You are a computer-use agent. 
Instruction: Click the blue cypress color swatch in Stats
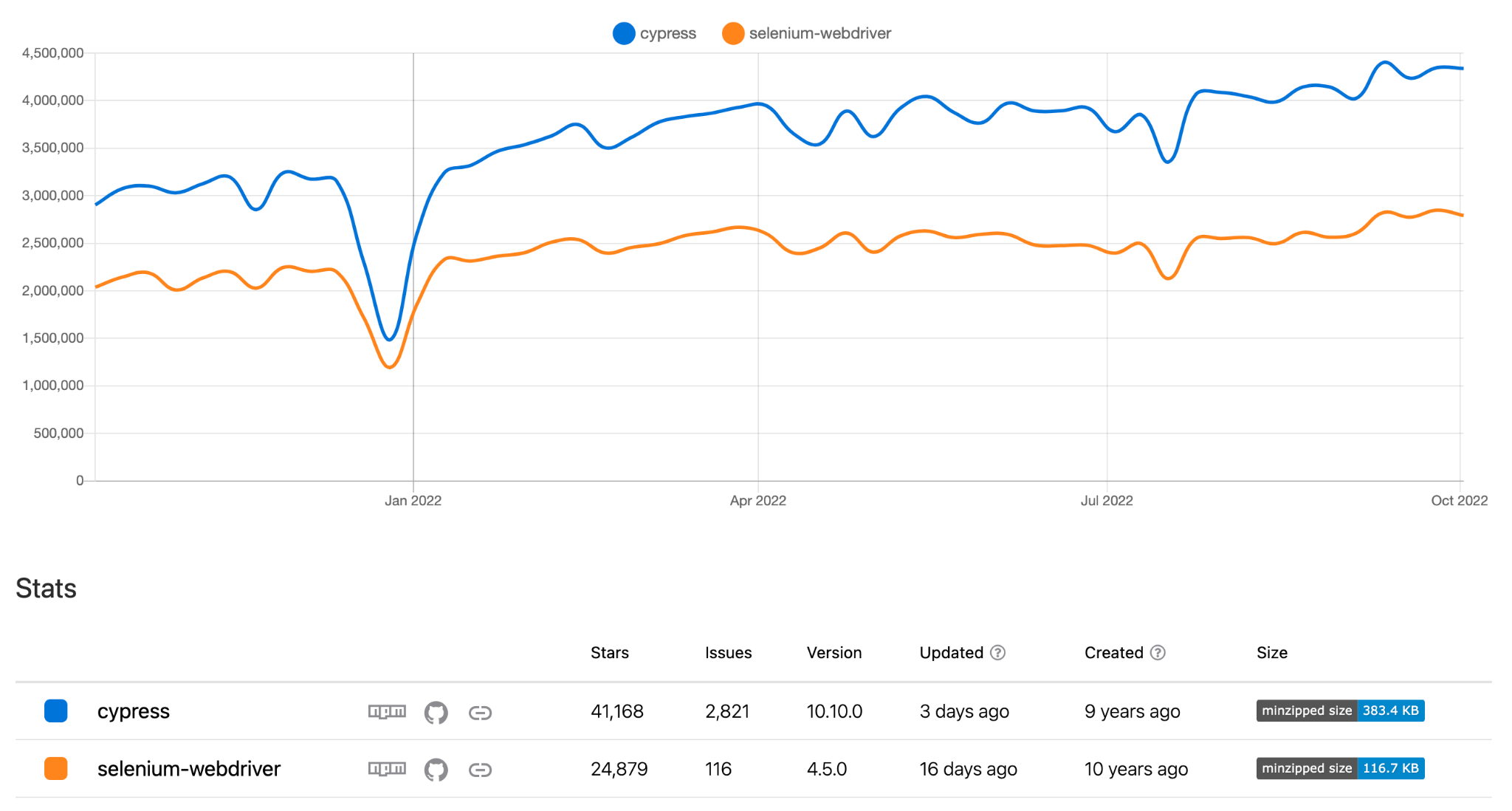coord(56,711)
